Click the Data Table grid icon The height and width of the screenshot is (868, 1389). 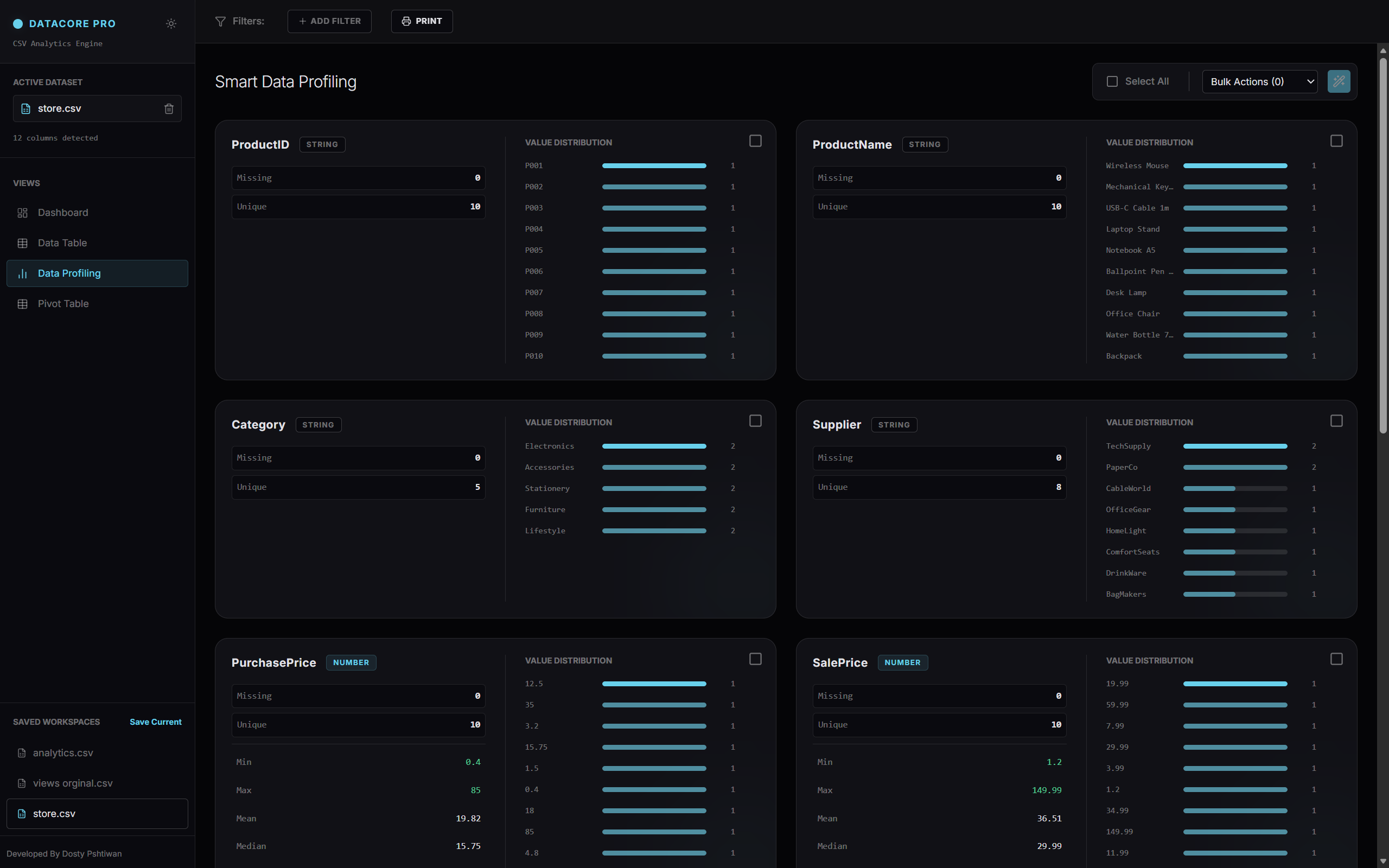pos(22,244)
